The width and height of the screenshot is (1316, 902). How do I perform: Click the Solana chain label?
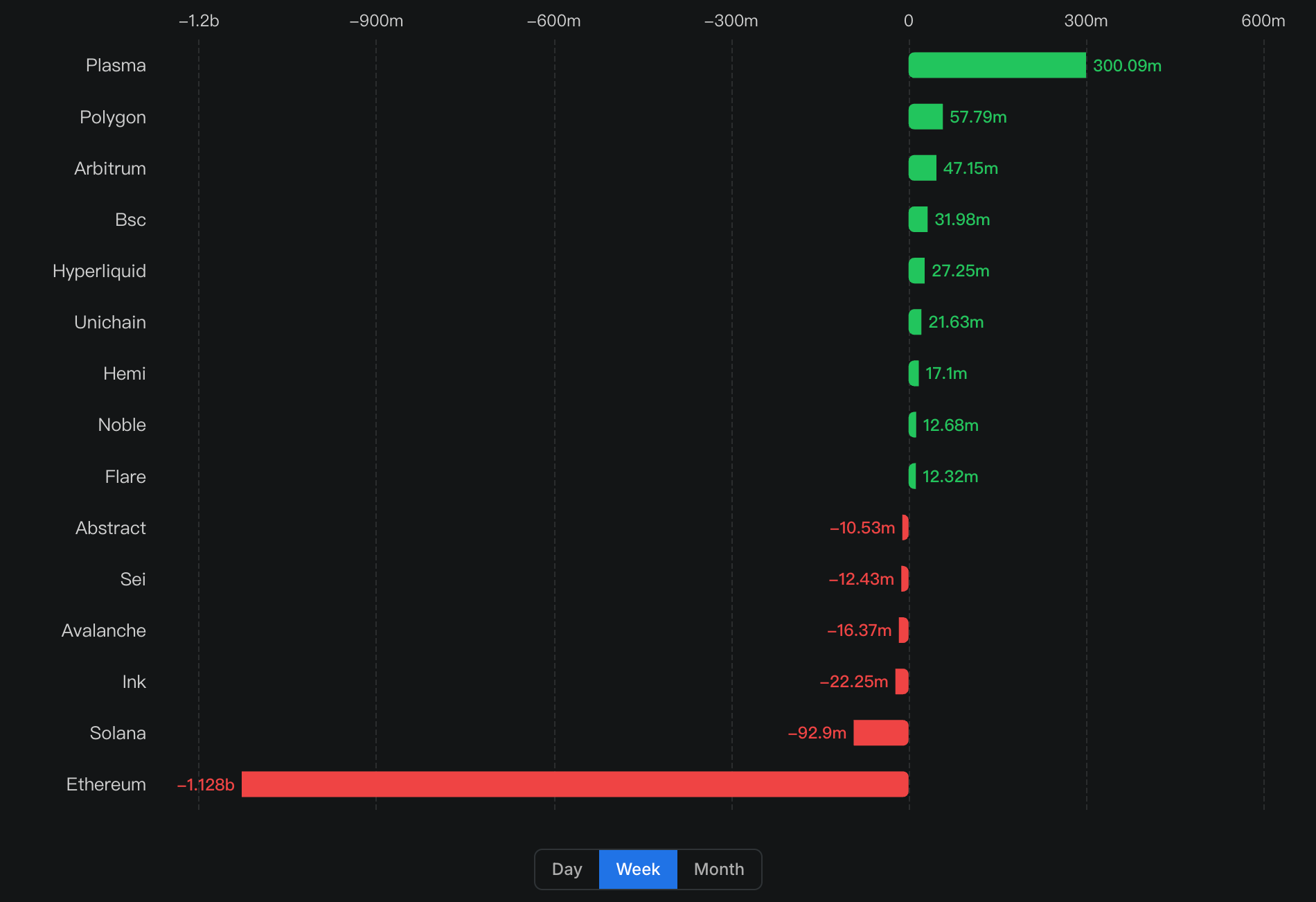tap(118, 733)
